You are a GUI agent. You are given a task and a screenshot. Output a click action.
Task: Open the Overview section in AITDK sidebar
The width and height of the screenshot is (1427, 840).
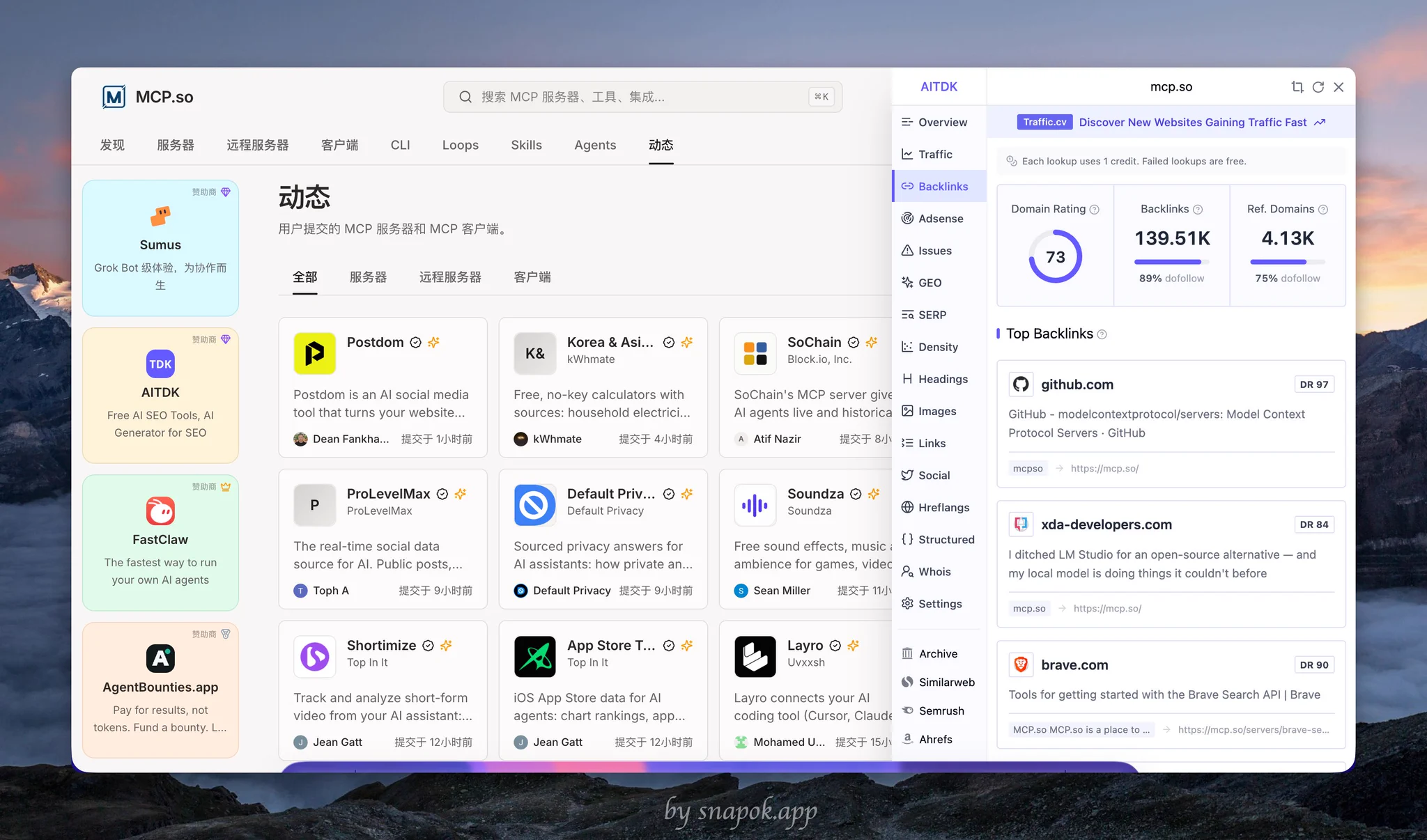coord(939,122)
